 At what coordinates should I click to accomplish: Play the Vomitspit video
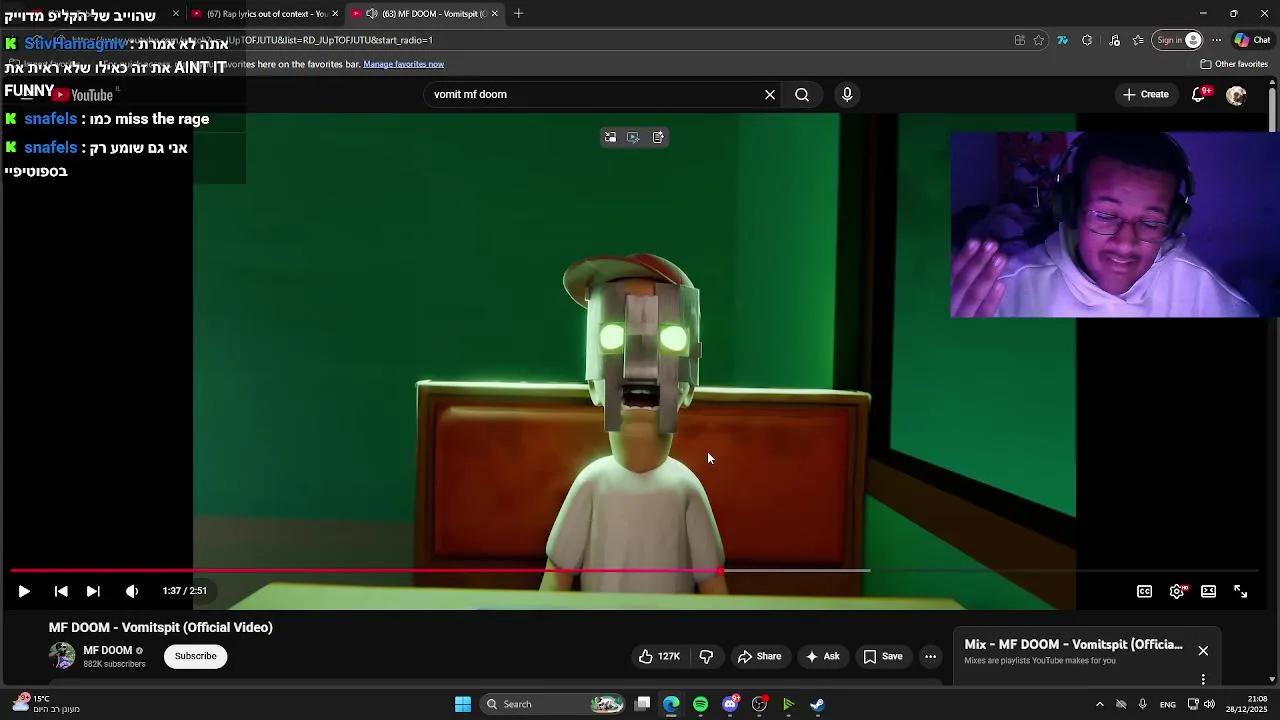(24, 591)
